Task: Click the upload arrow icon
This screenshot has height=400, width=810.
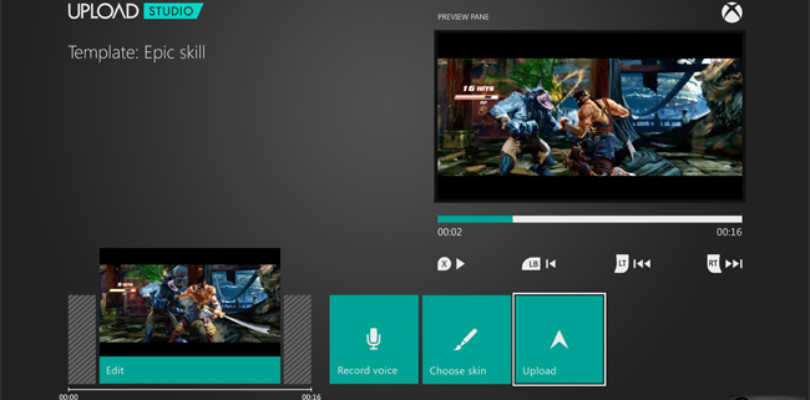Action: tap(559, 340)
